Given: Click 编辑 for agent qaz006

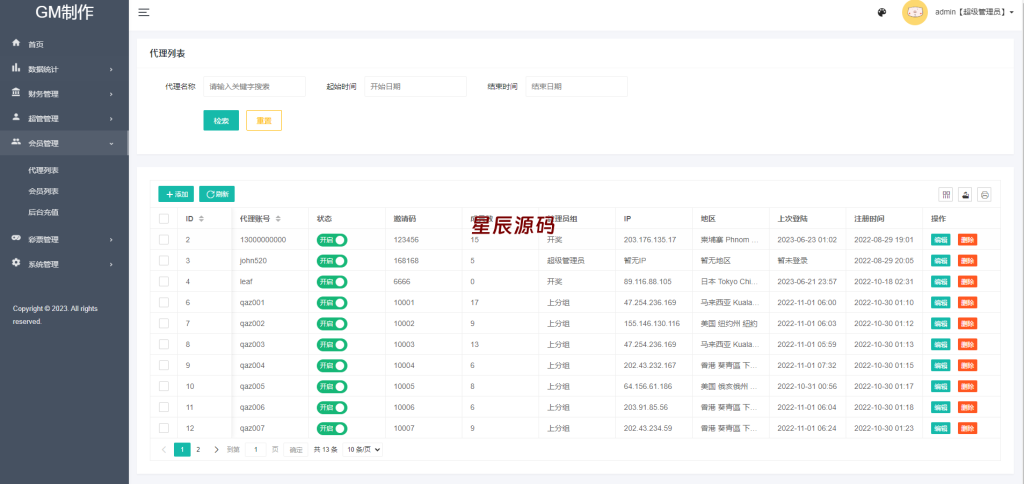Looking at the screenshot, I should pyautogui.click(x=940, y=407).
